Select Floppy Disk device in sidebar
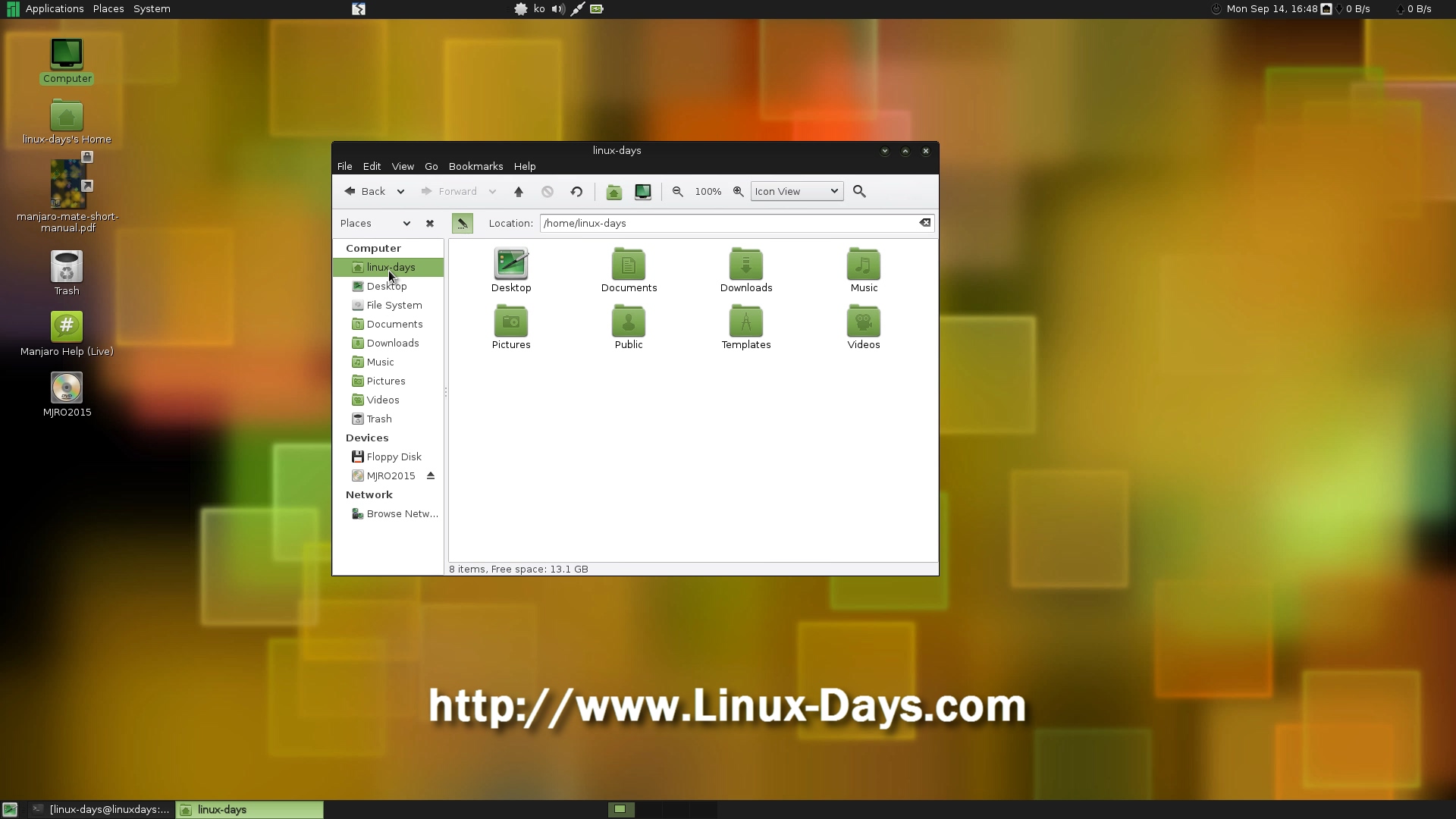 tap(388, 457)
